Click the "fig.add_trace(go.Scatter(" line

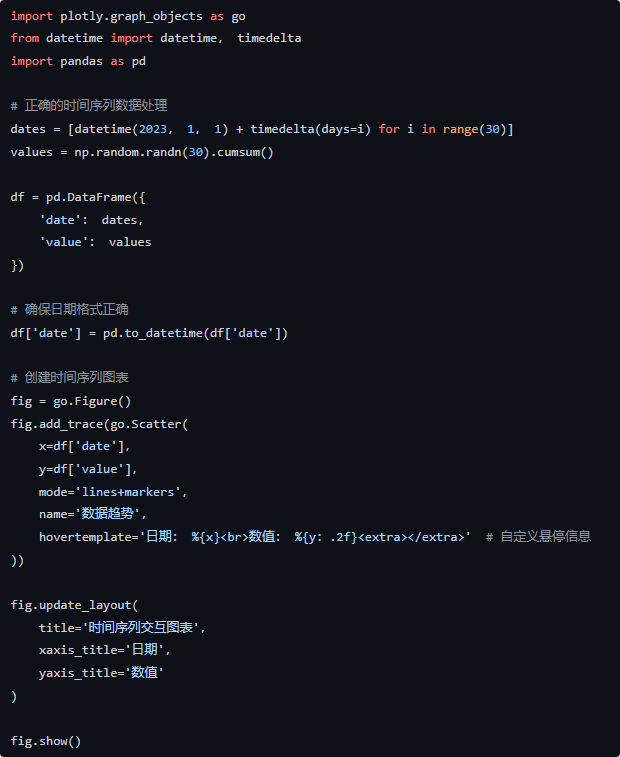point(99,423)
